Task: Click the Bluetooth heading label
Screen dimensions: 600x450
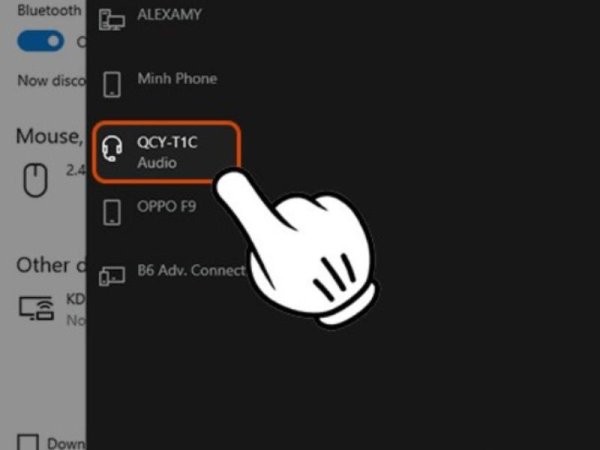Action: pyautogui.click(x=49, y=10)
